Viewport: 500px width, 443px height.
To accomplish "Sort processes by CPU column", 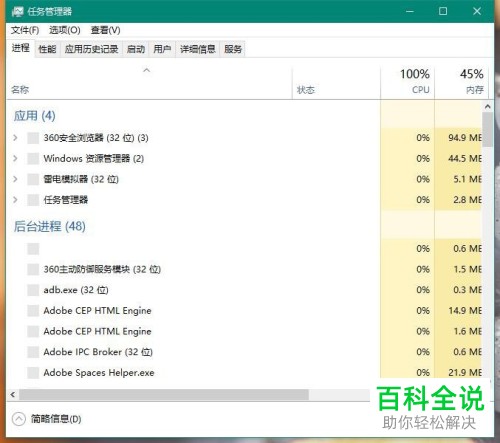I will click(x=407, y=83).
